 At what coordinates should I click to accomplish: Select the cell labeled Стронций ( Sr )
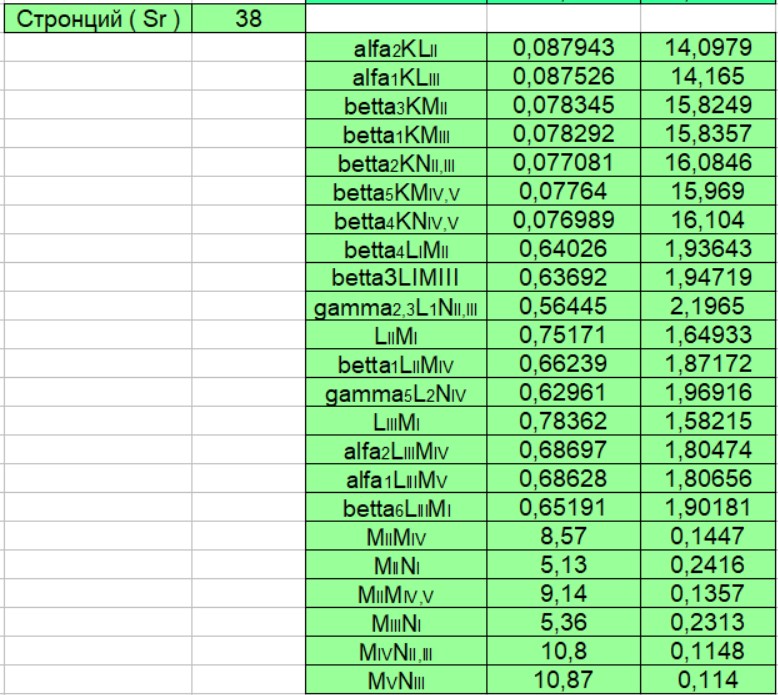pyautogui.click(x=98, y=19)
